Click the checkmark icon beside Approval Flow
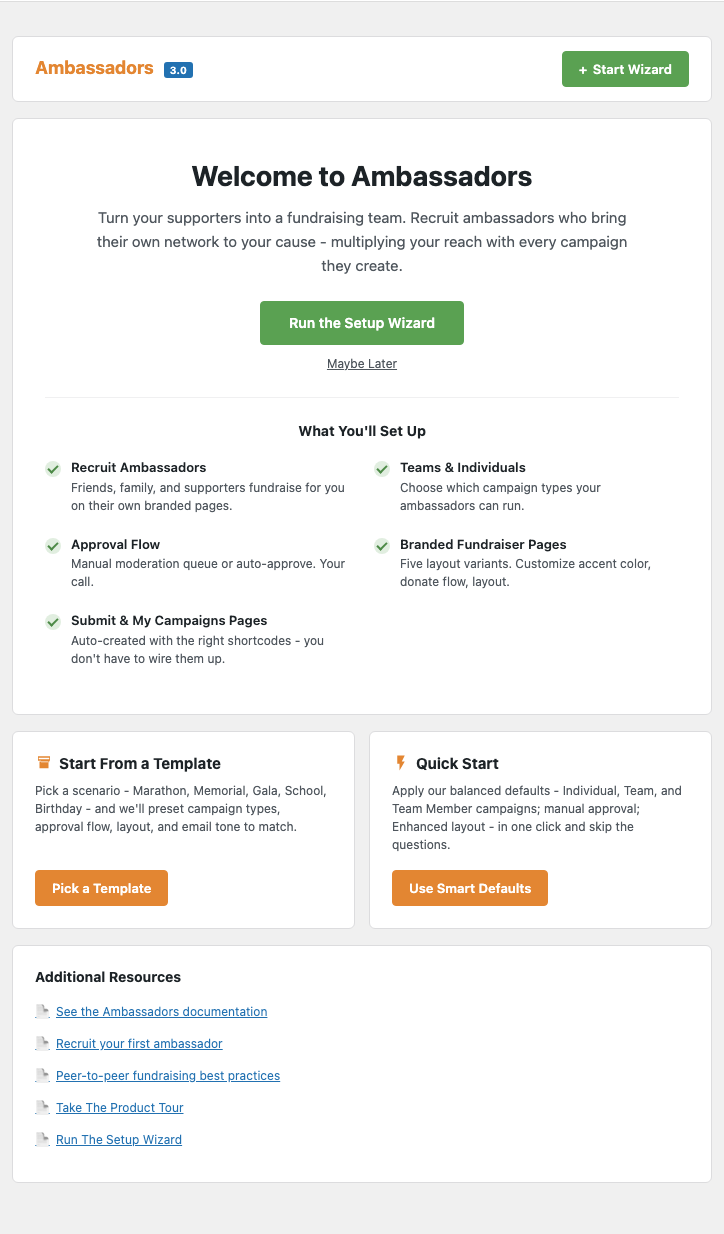This screenshot has width=724, height=1234. 53,546
